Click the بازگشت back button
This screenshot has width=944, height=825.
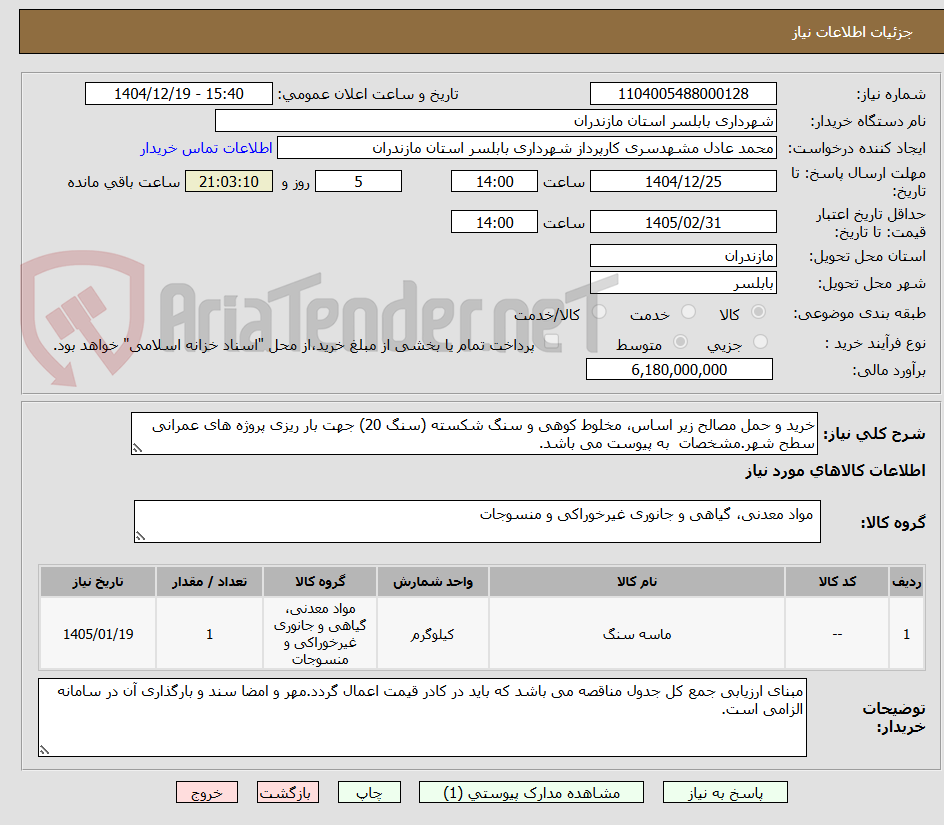(x=288, y=792)
